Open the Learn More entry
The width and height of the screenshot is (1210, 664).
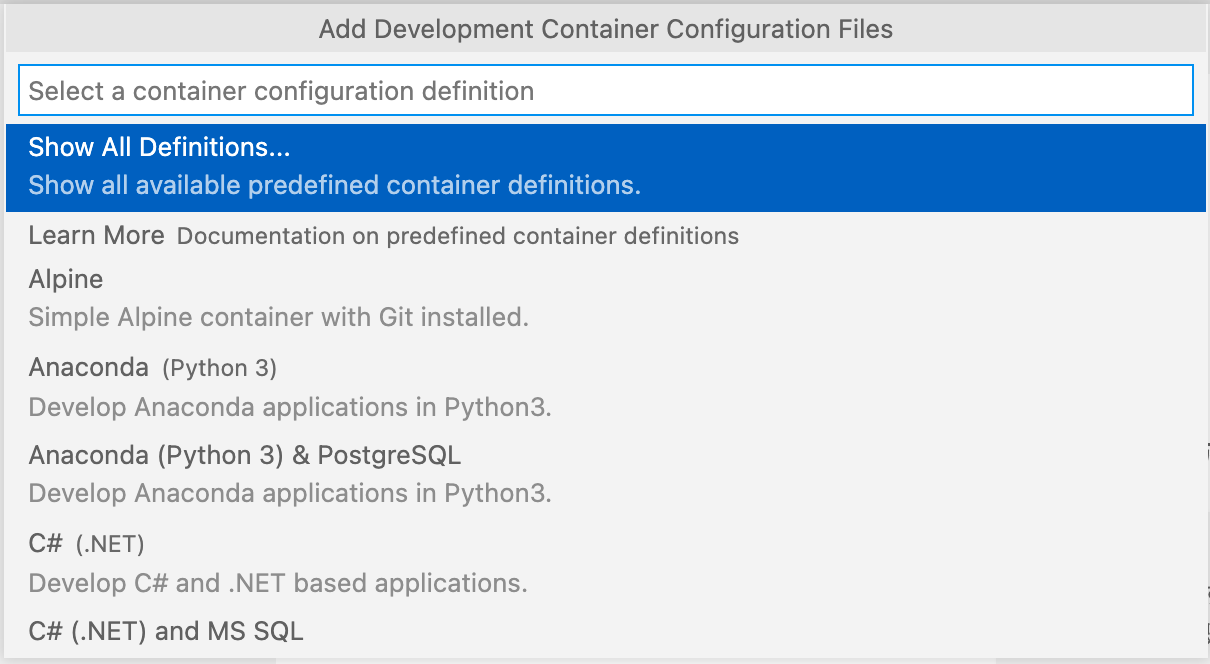tap(96, 236)
